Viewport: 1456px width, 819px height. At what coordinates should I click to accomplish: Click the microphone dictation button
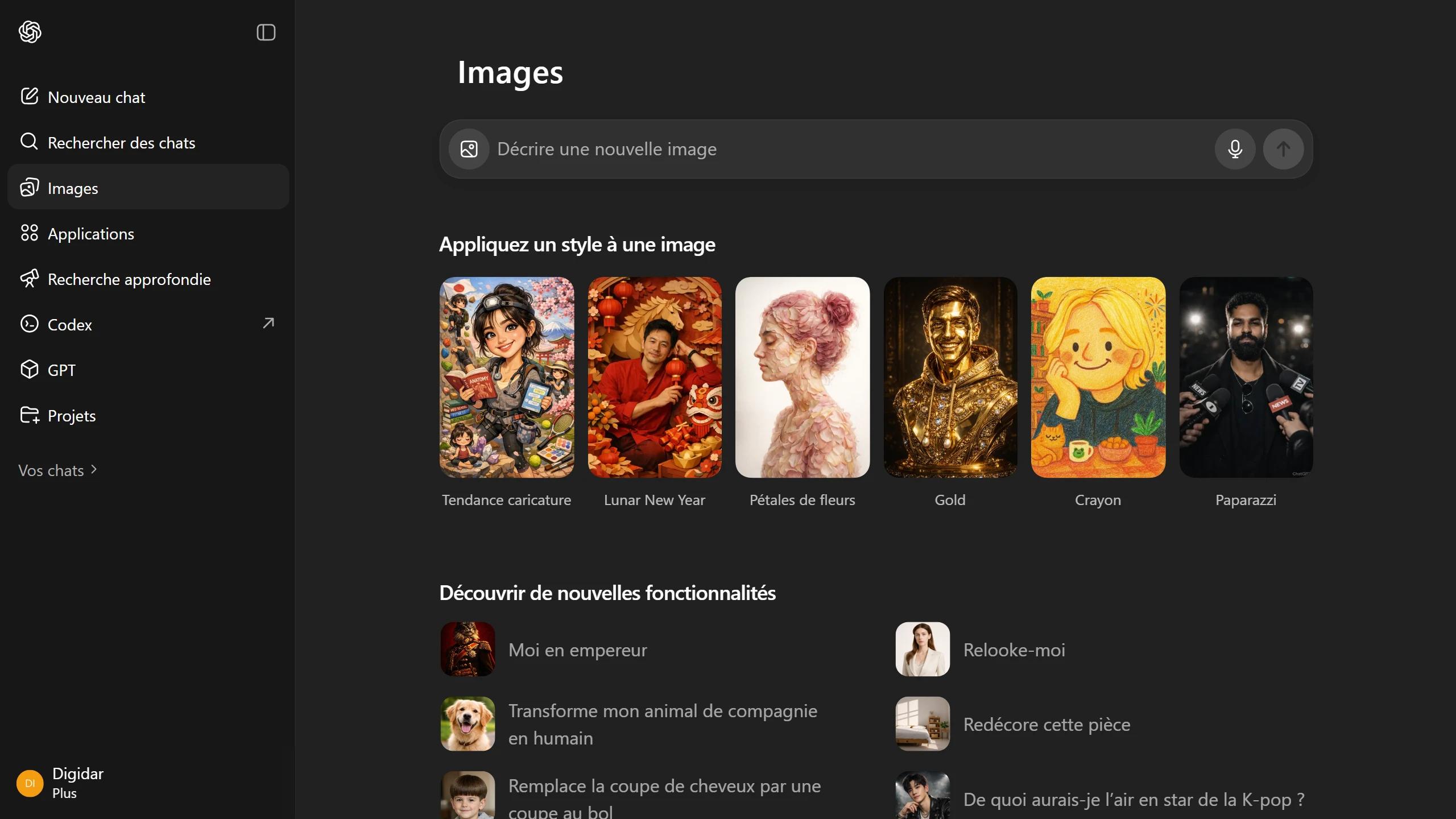pyautogui.click(x=1235, y=149)
